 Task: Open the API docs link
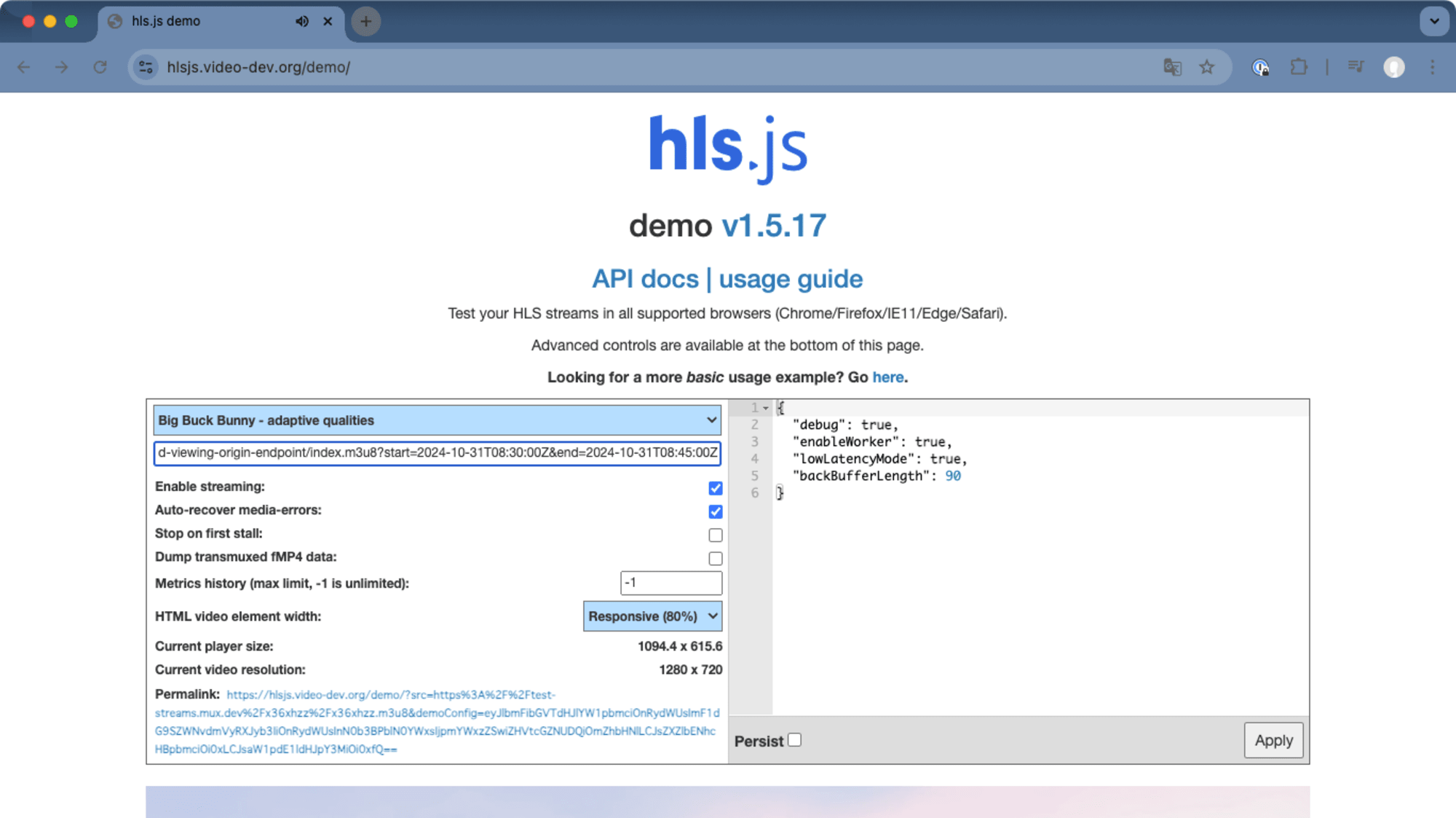coord(645,279)
